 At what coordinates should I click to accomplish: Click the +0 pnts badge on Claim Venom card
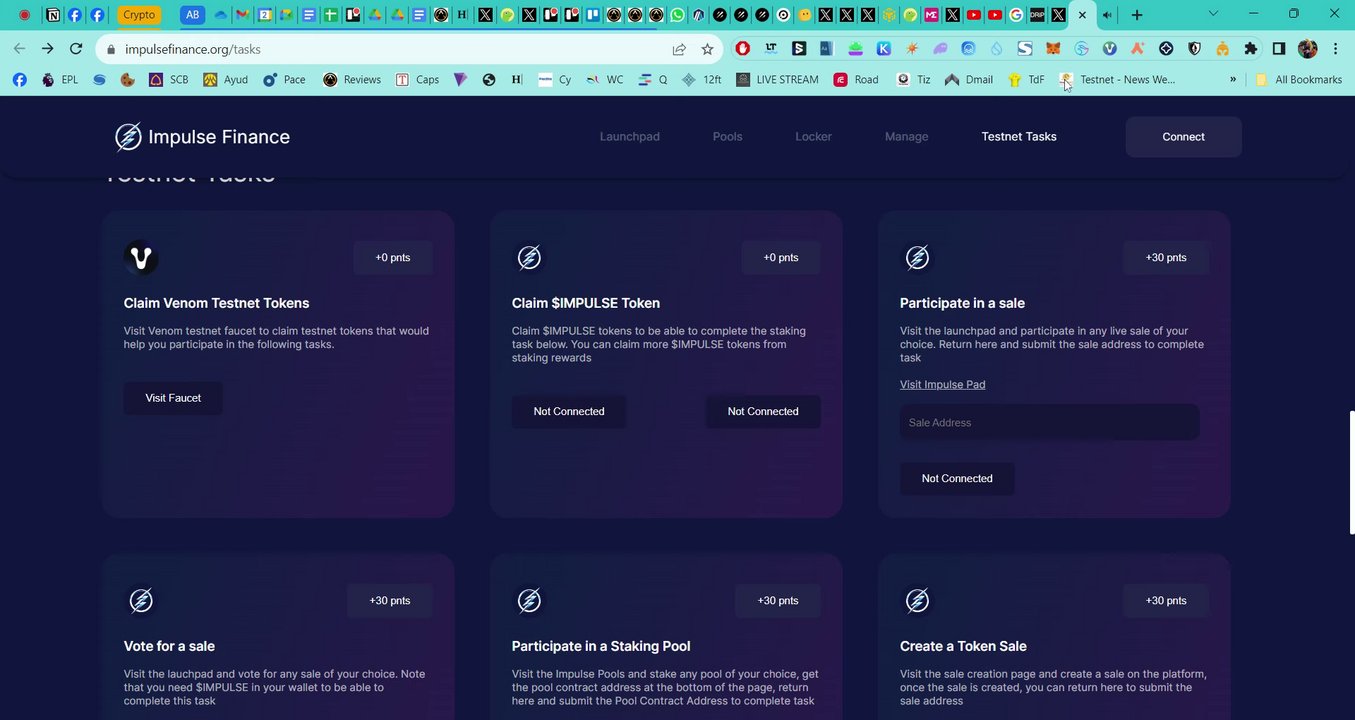click(x=393, y=258)
